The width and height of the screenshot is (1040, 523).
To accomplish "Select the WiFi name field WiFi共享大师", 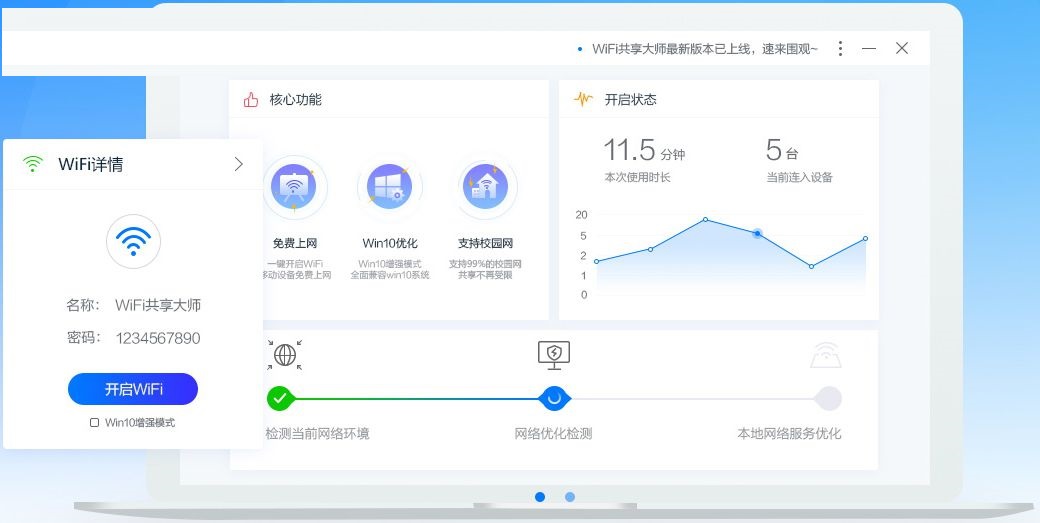I will click(x=158, y=305).
